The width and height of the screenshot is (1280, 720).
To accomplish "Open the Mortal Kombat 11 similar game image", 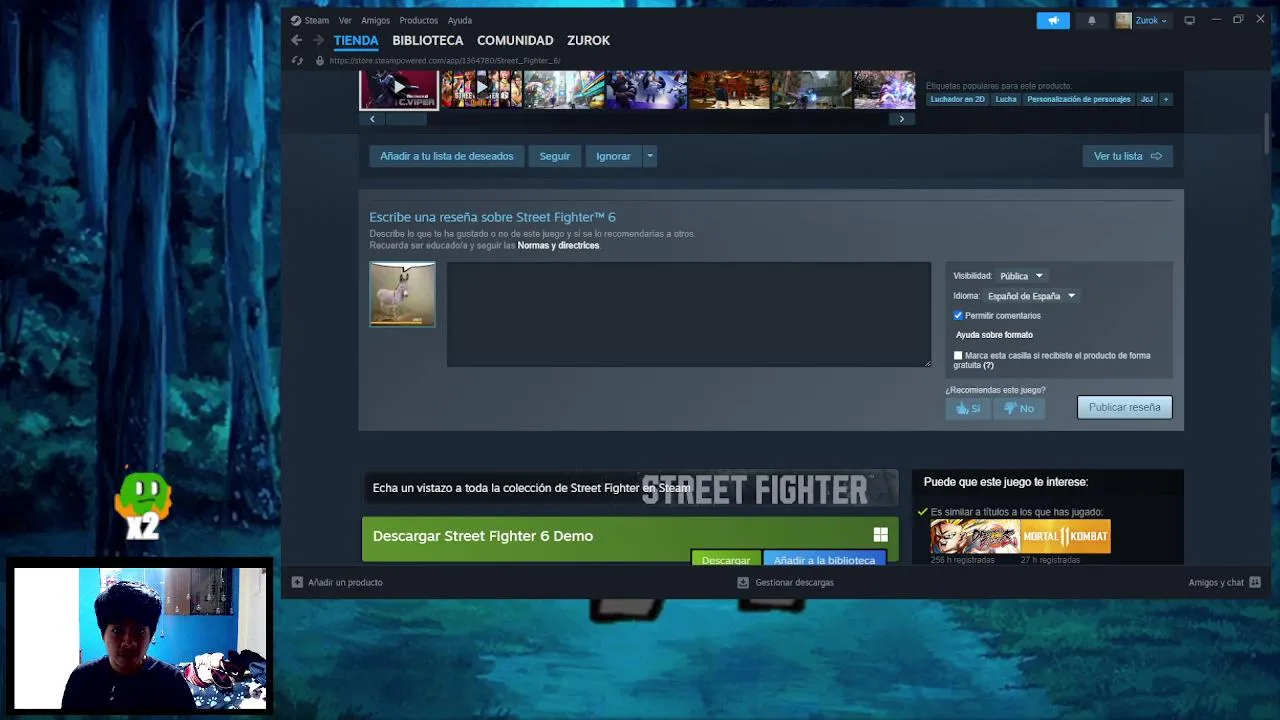I will point(1066,537).
